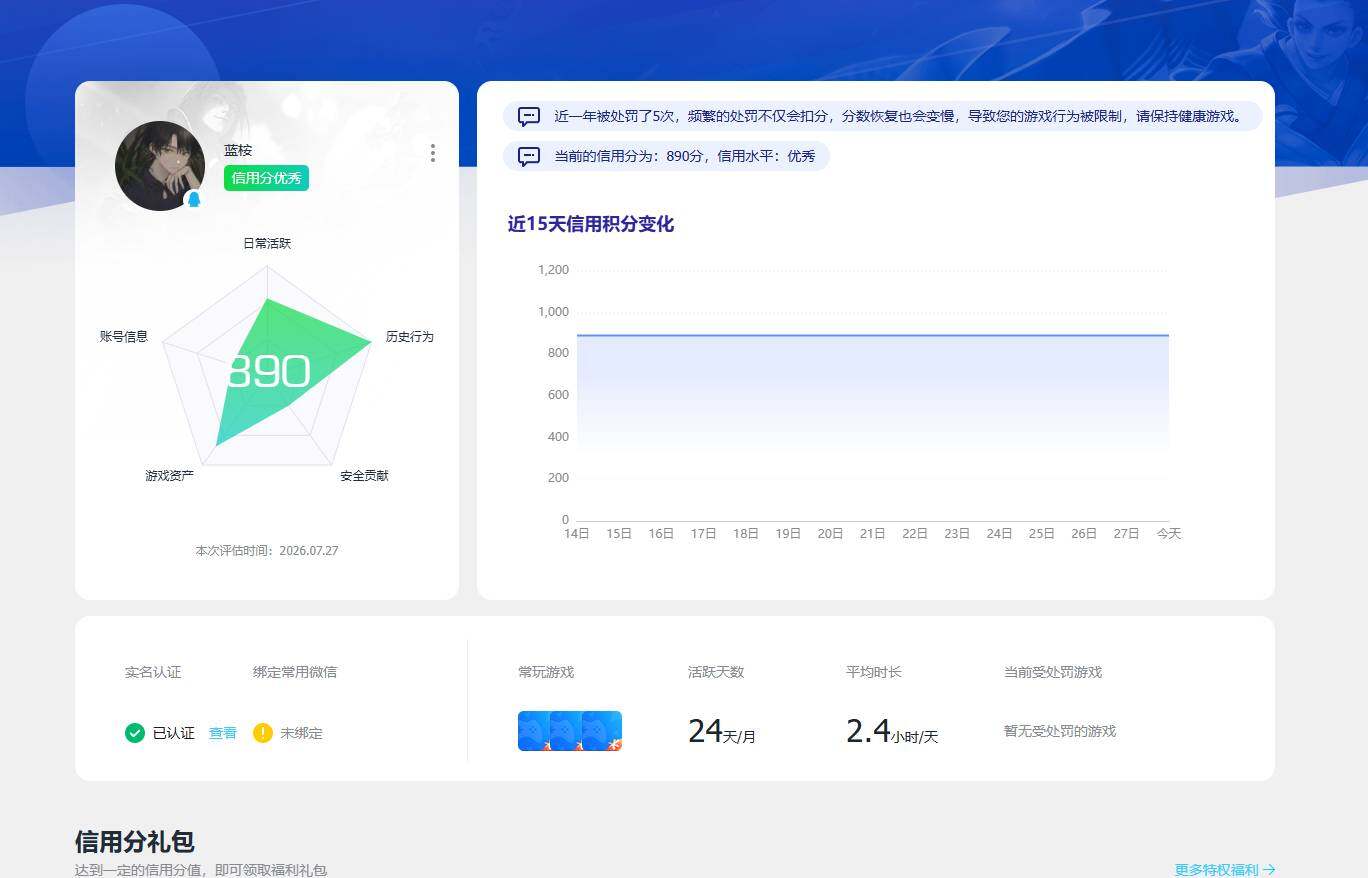This screenshot has height=878, width=1368.
Task: Click the 未绑定 WeChat status text
Action: pyautogui.click(x=301, y=733)
